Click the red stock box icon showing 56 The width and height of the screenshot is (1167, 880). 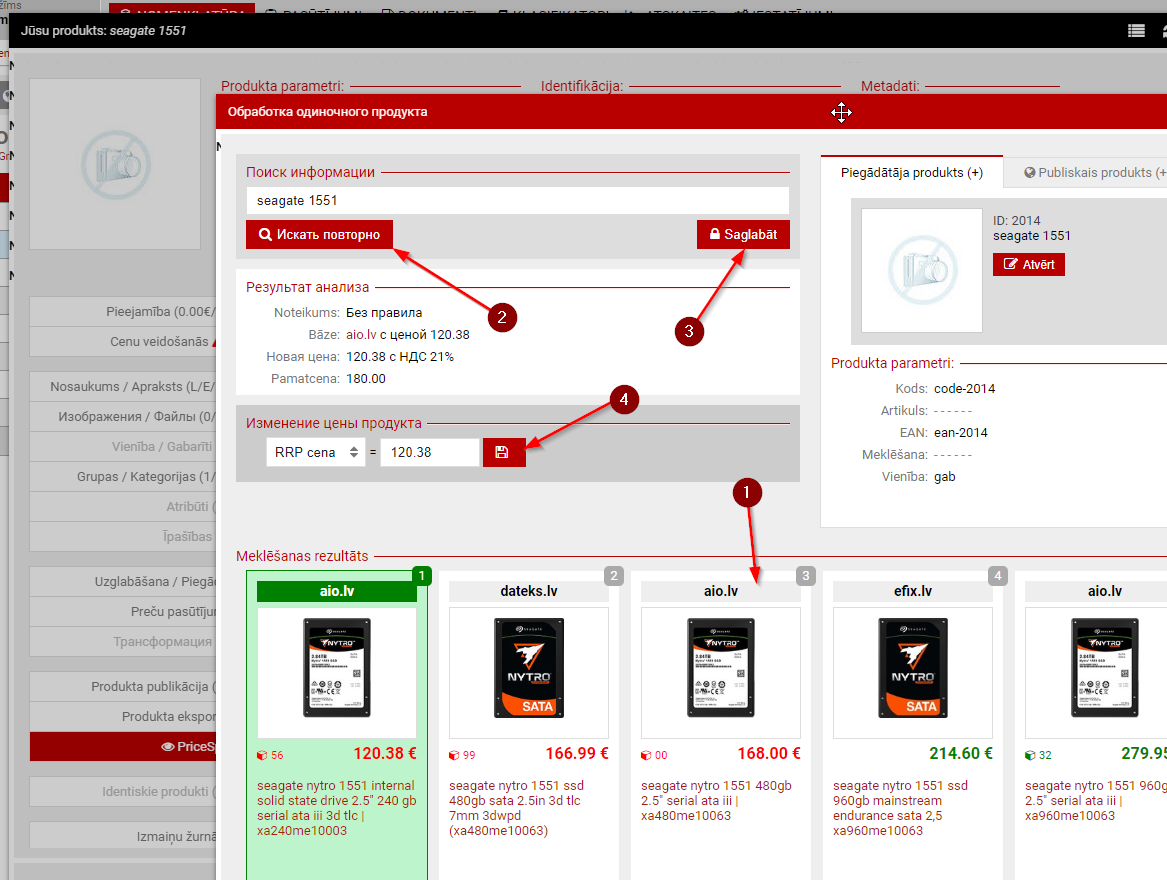[263, 755]
